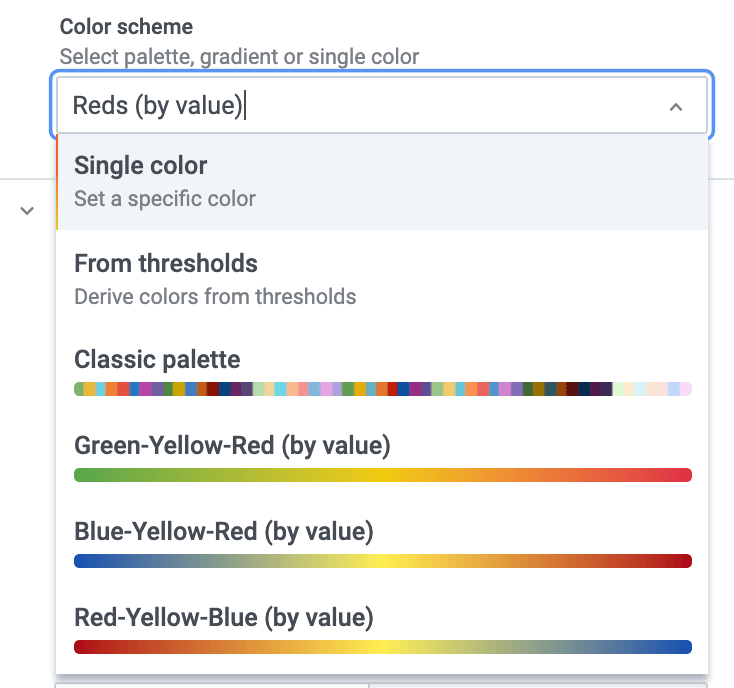
Task: Click the "Select palette, gradient or single color" hint
Action: point(239,57)
